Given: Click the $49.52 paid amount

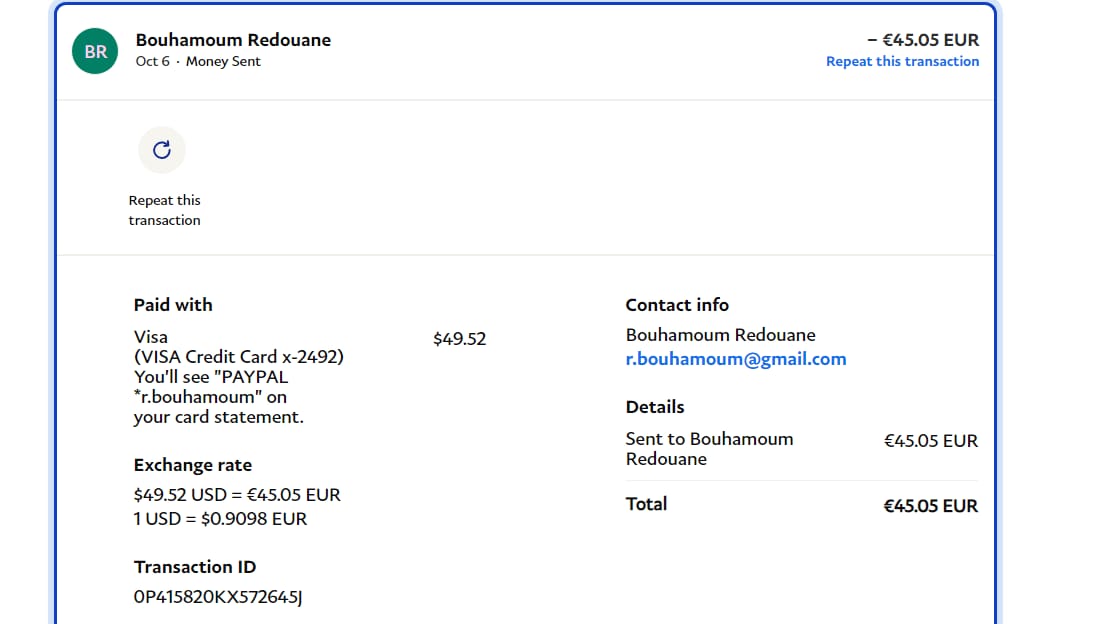Looking at the screenshot, I should (459, 339).
